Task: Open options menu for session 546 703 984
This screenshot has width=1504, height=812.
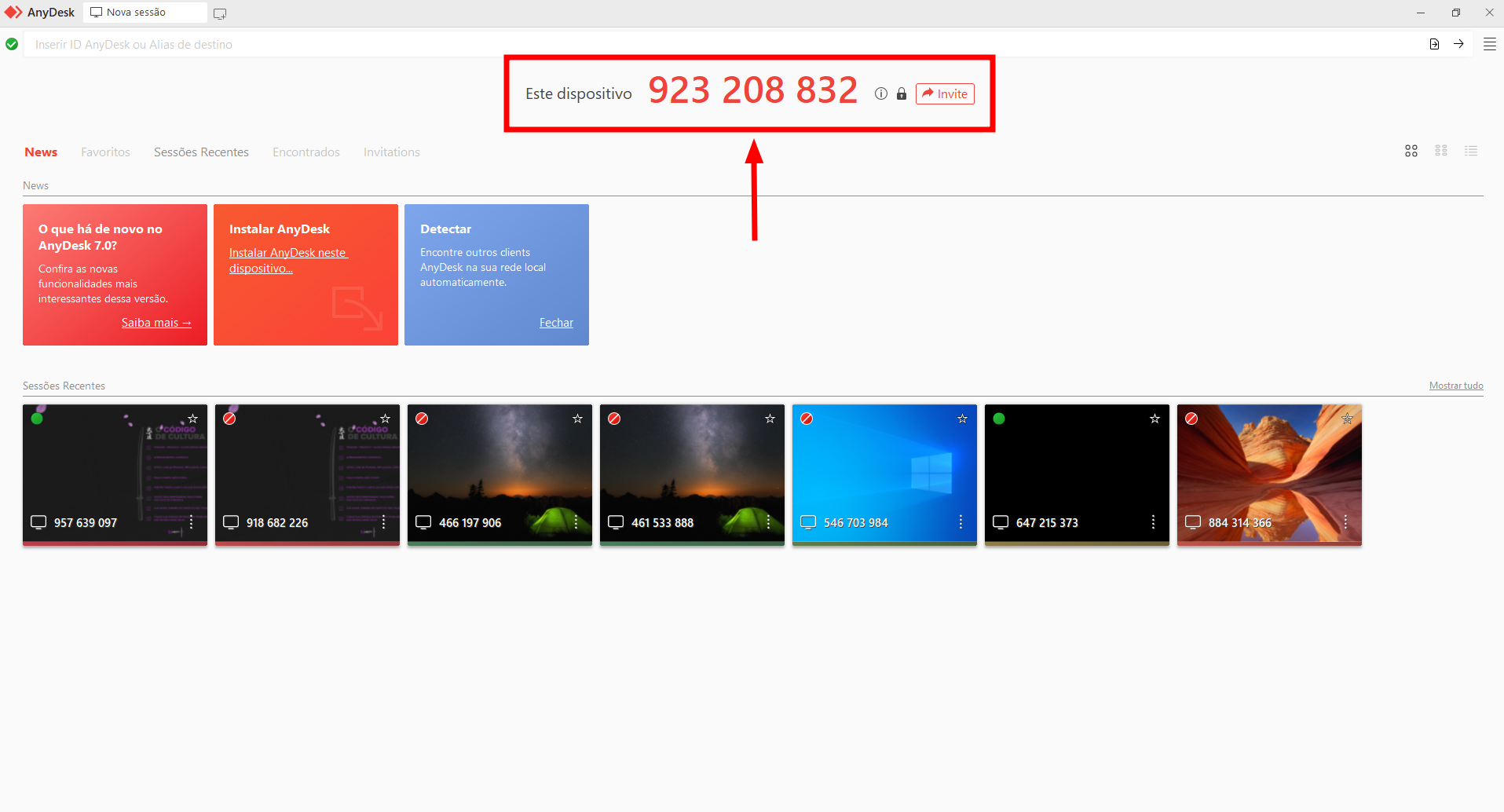Action: point(961,522)
